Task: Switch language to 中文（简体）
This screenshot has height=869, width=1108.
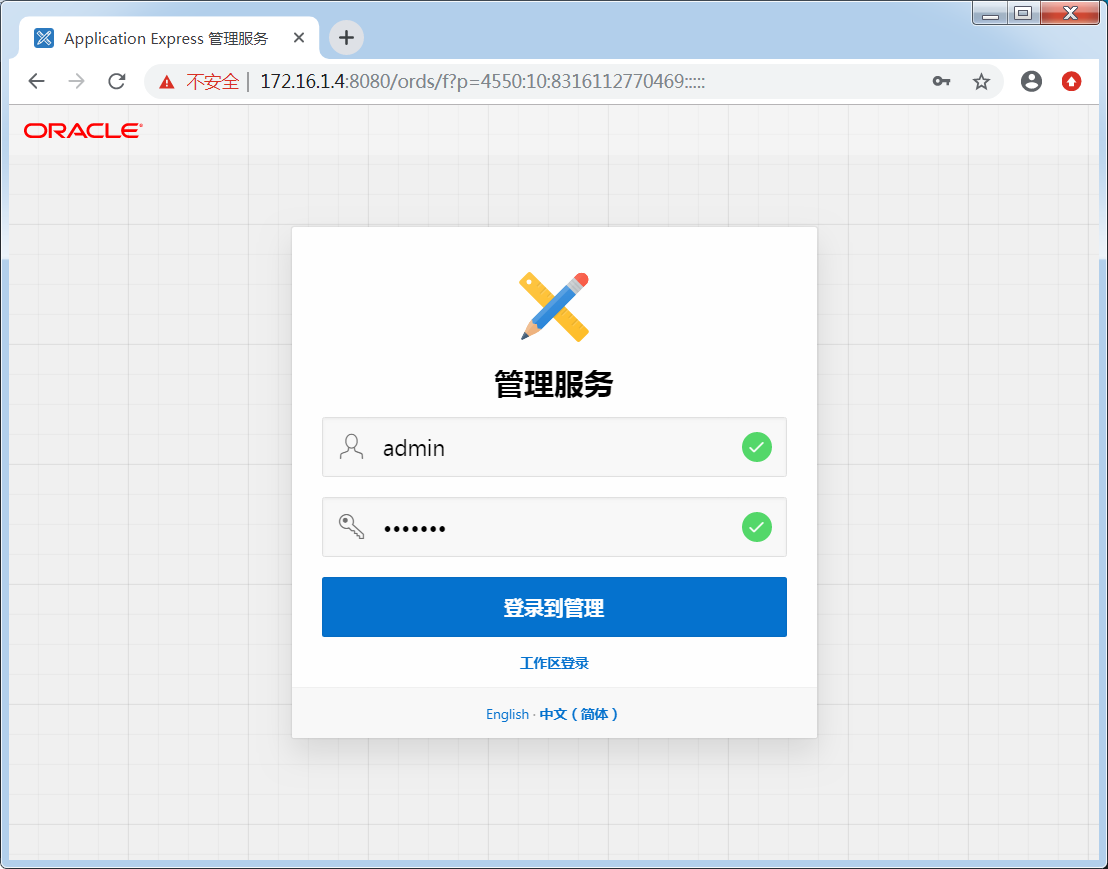Action: pos(579,714)
